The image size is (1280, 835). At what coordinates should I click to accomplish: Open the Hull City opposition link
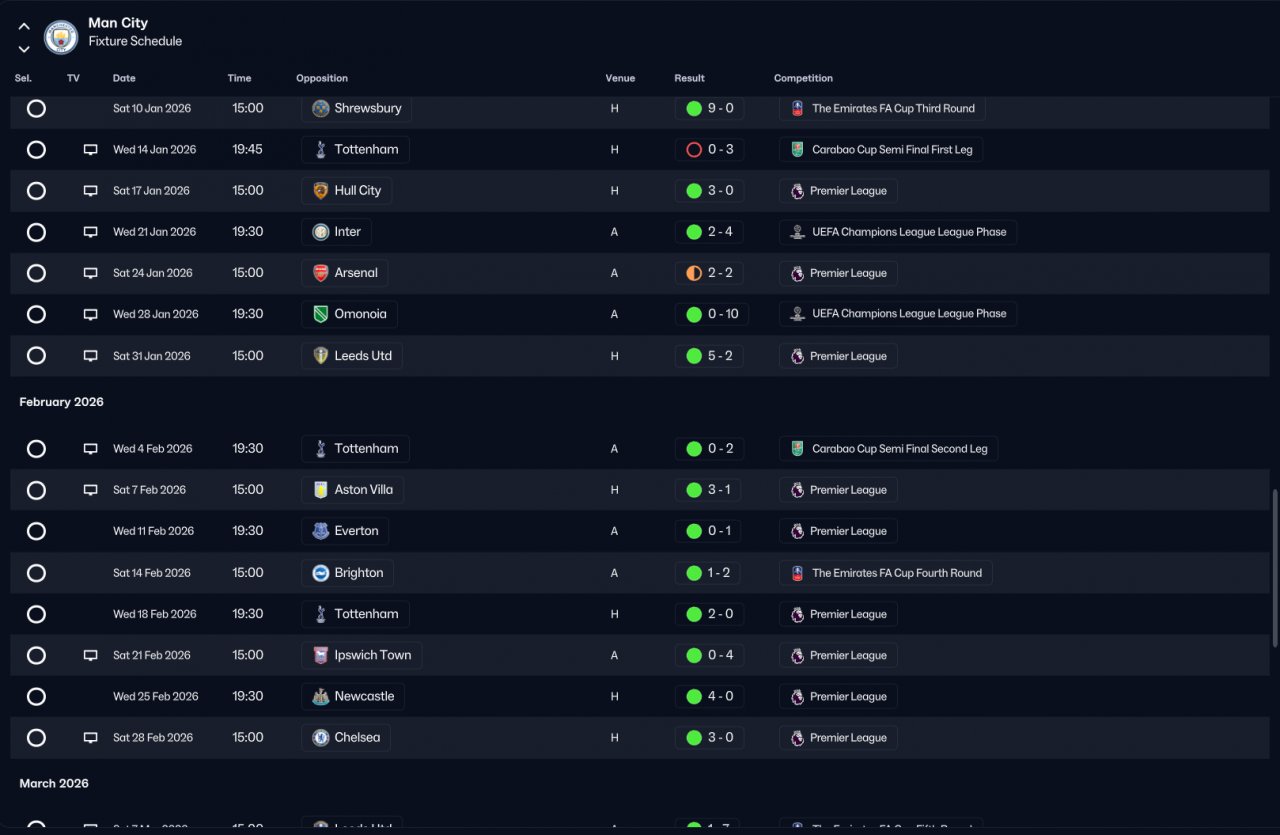[x=346, y=191]
